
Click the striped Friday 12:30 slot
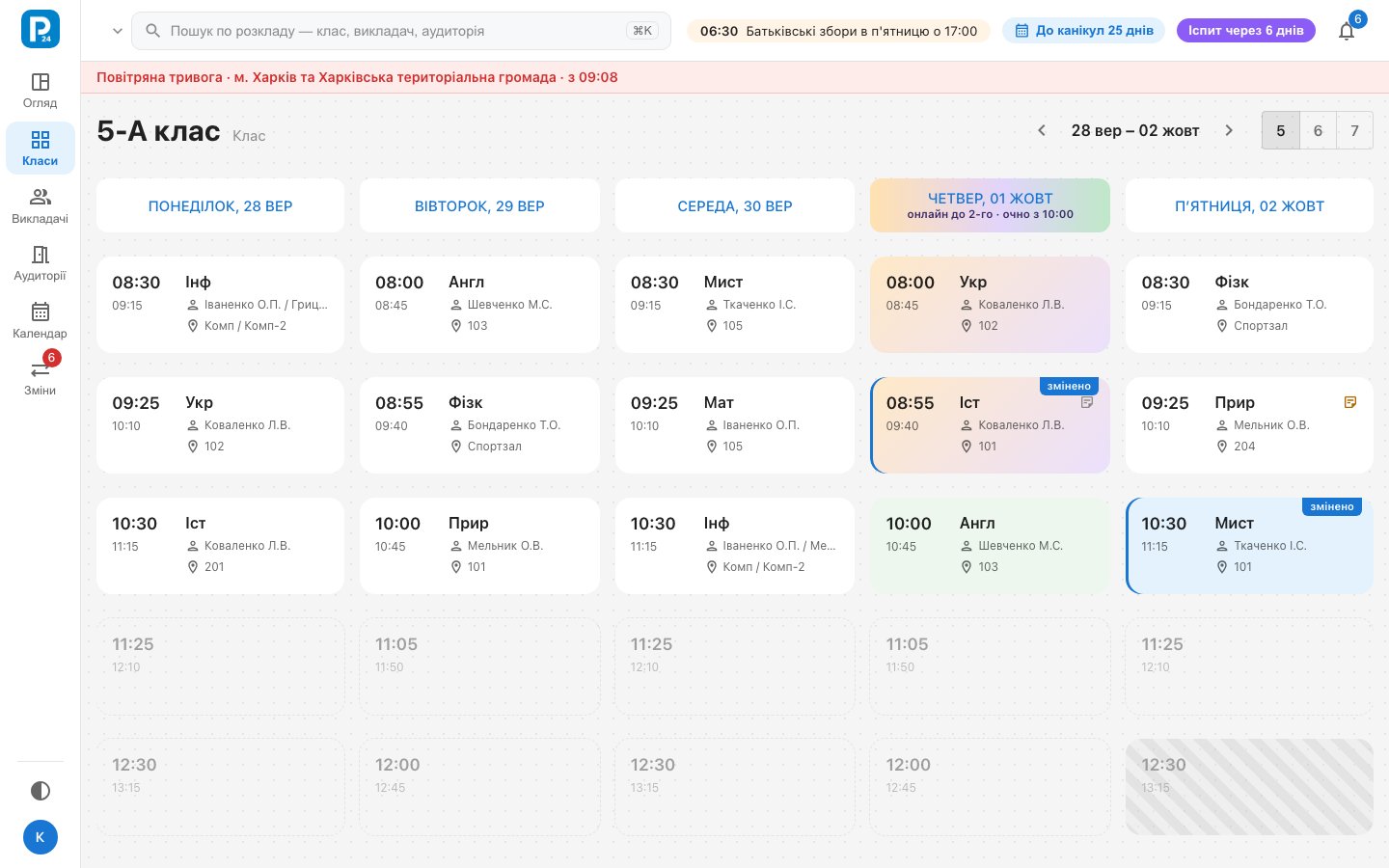click(1249, 787)
